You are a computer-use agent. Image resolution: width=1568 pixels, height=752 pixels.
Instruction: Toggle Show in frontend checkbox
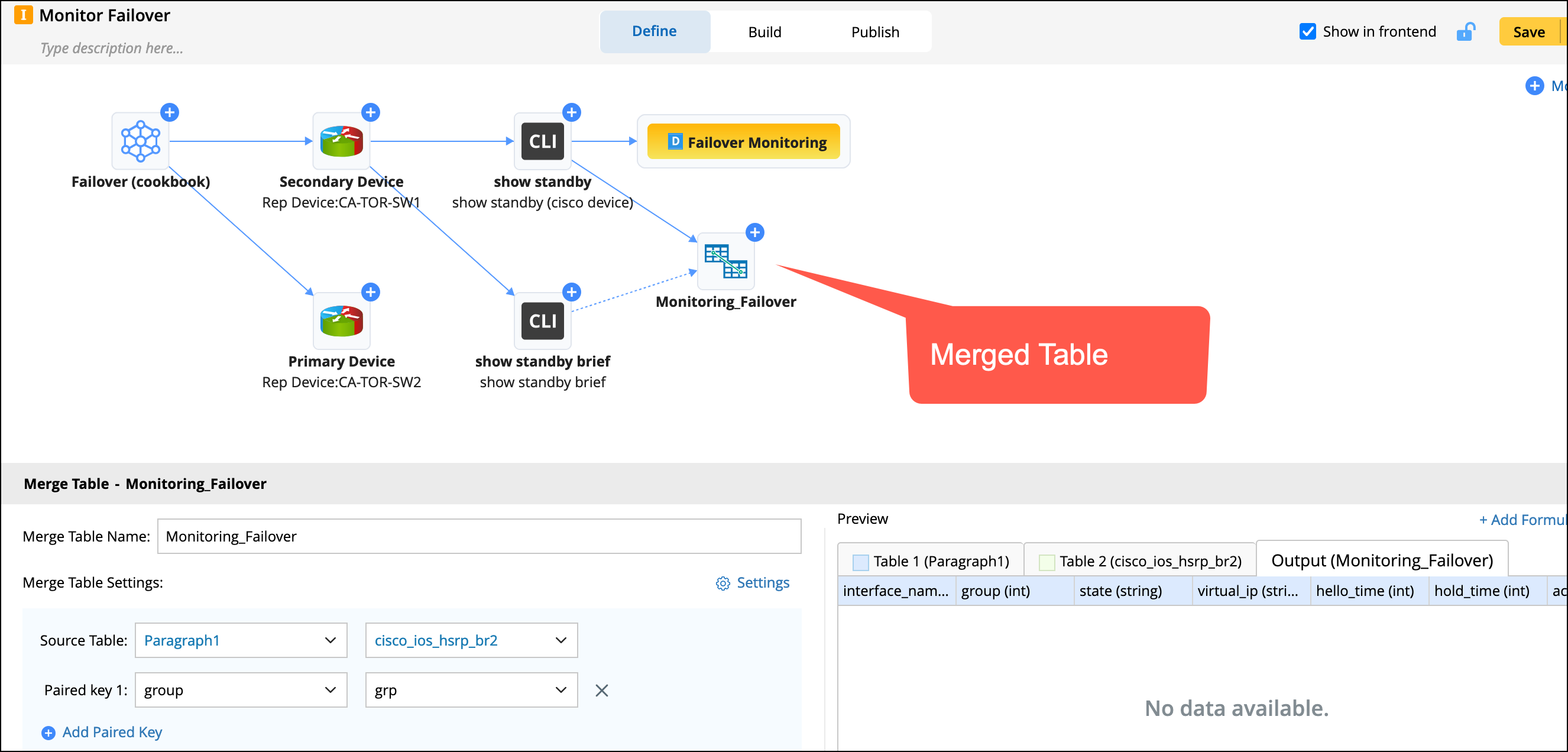point(1307,32)
